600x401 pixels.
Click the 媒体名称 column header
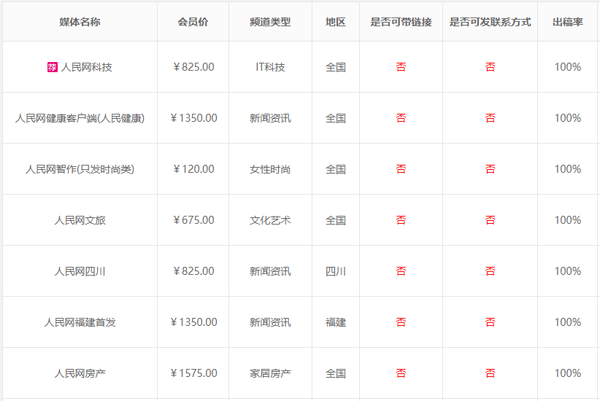tap(79, 21)
